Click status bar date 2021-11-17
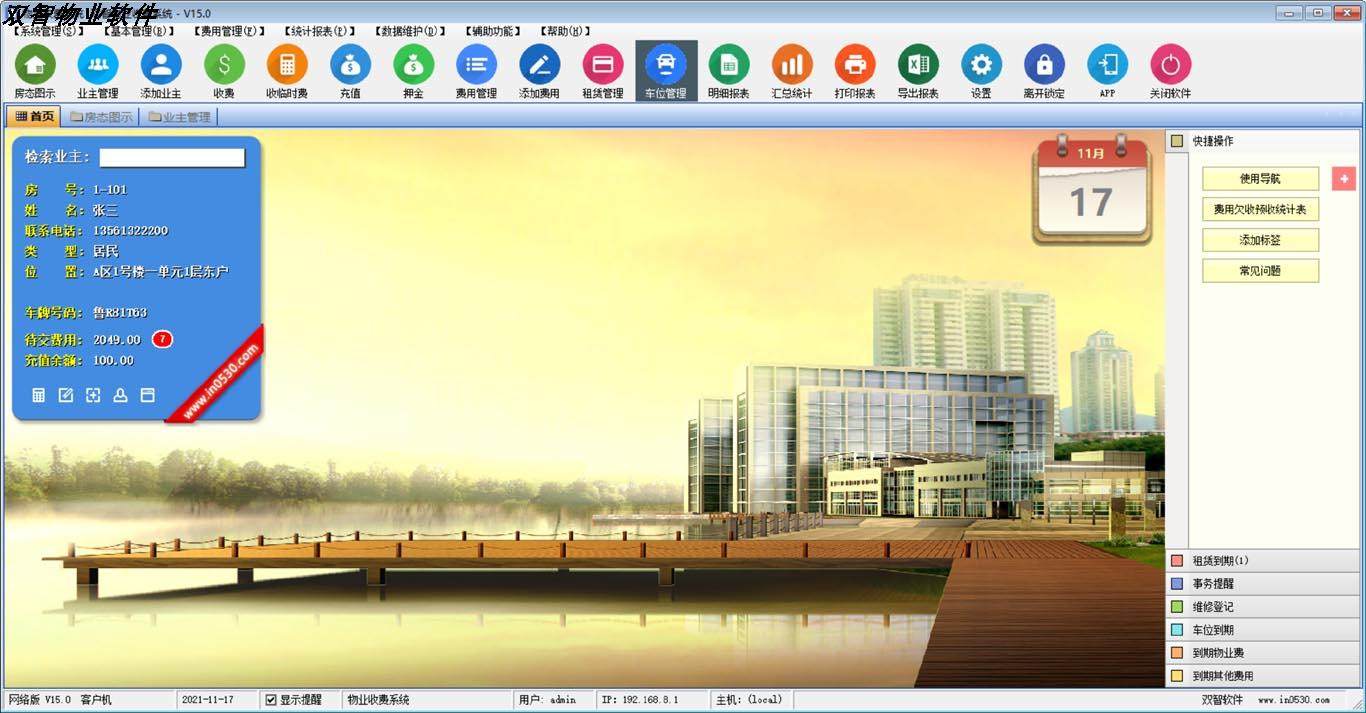The width and height of the screenshot is (1366, 713). pyautogui.click(x=208, y=700)
